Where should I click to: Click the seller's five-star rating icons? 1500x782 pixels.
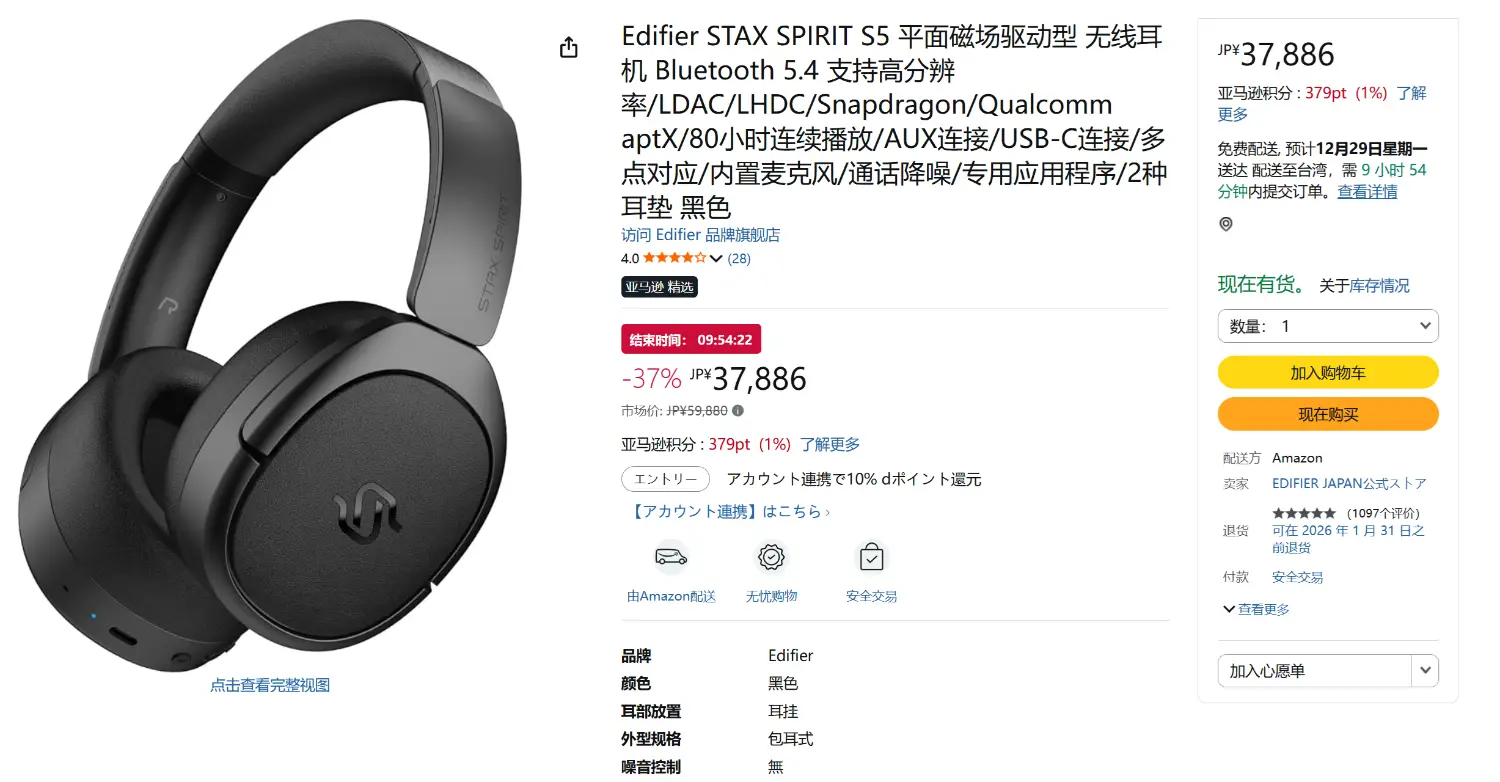[x=1303, y=513]
